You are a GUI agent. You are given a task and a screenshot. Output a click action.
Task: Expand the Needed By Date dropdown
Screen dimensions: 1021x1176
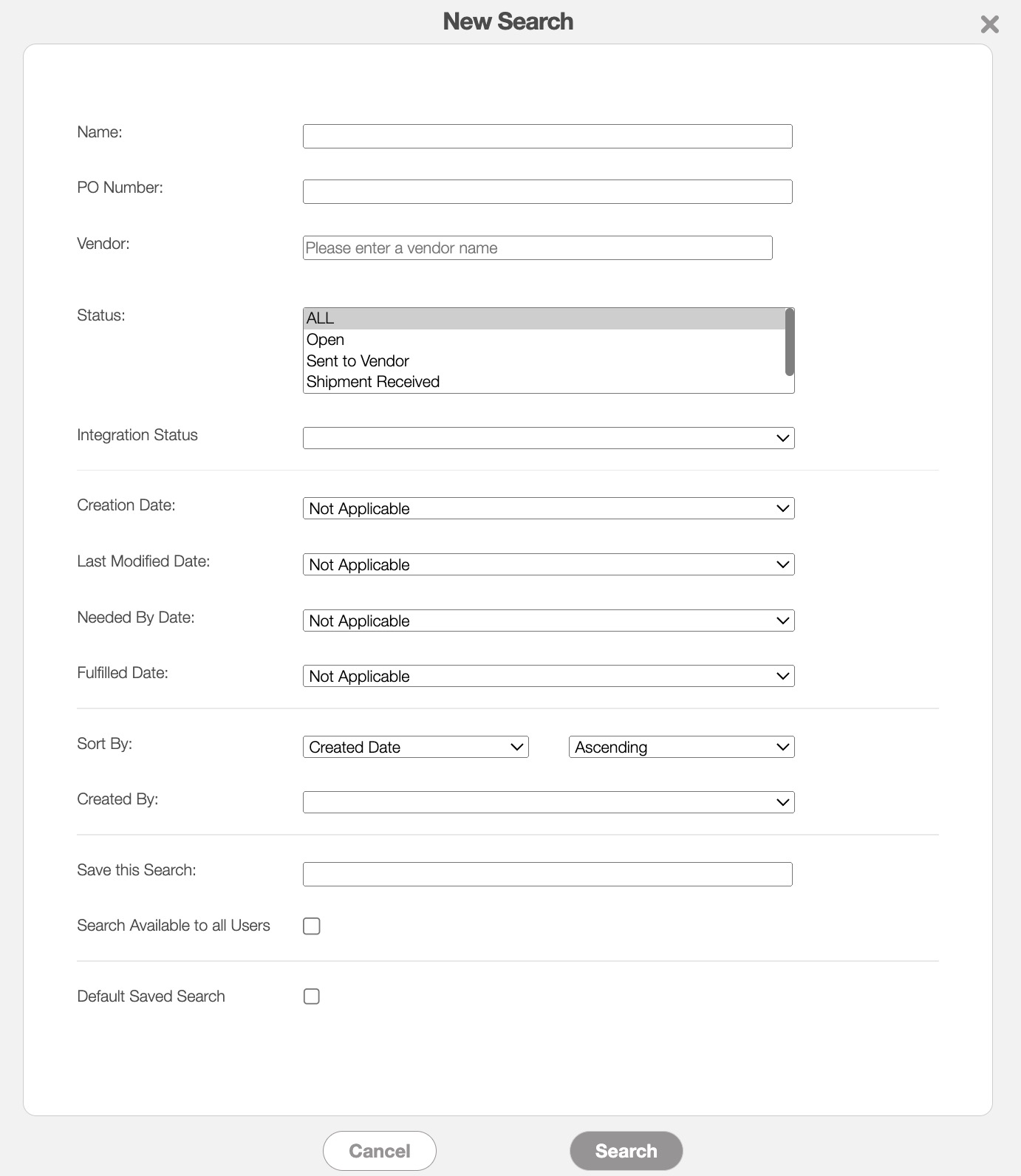548,621
